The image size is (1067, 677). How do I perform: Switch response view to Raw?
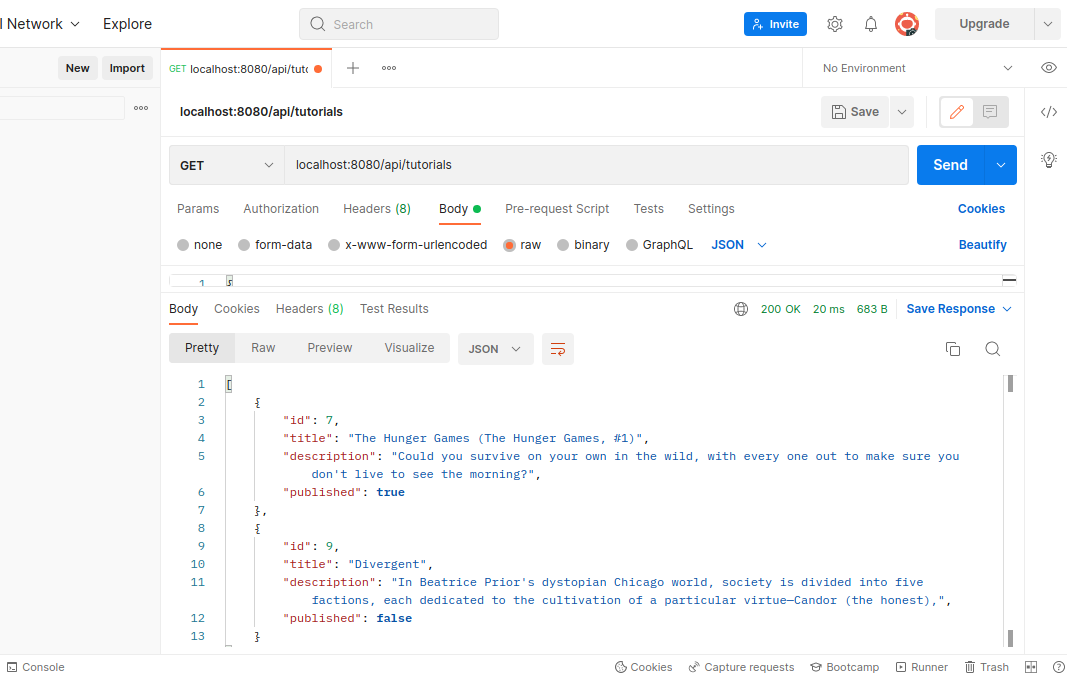pyautogui.click(x=263, y=348)
